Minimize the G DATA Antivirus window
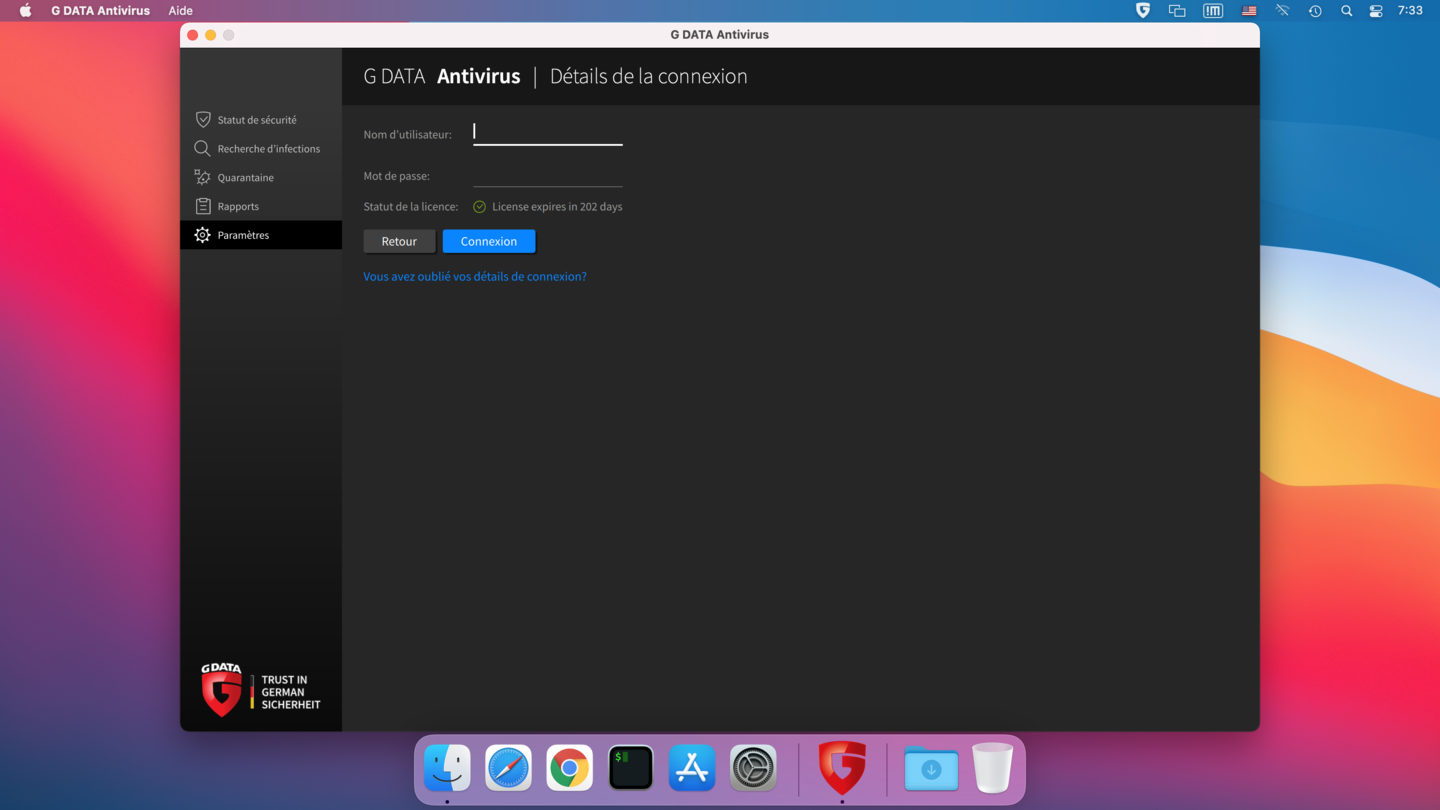This screenshot has width=1440, height=810. [211, 35]
